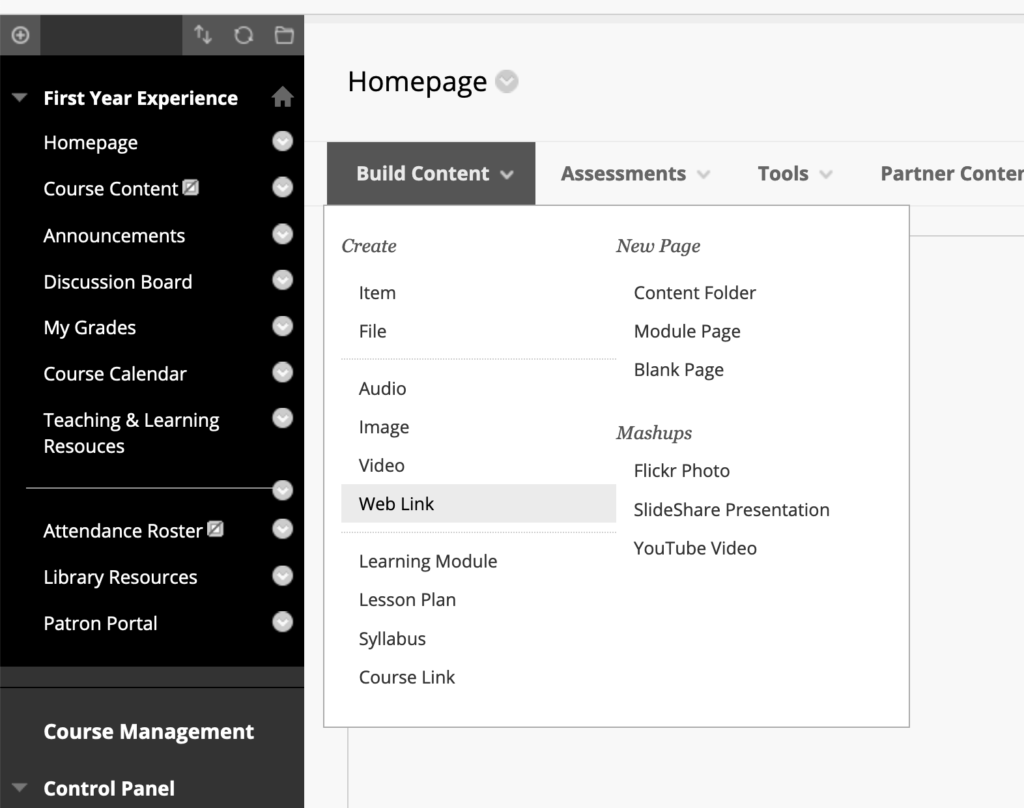The height and width of the screenshot is (808, 1024).
Task: Open Discussion Board in course menu
Action: coord(118,282)
